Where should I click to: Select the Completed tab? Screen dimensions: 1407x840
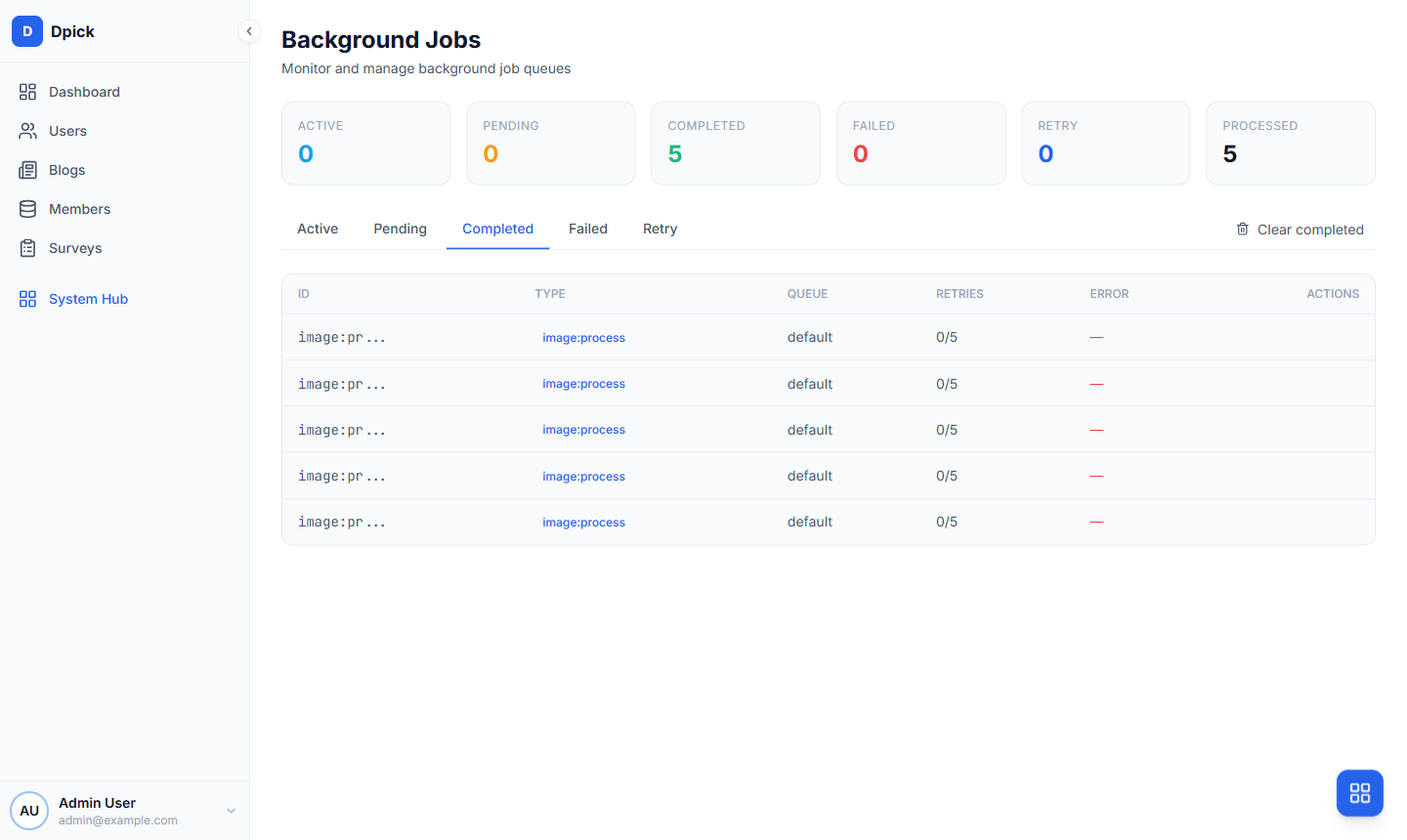[497, 229]
